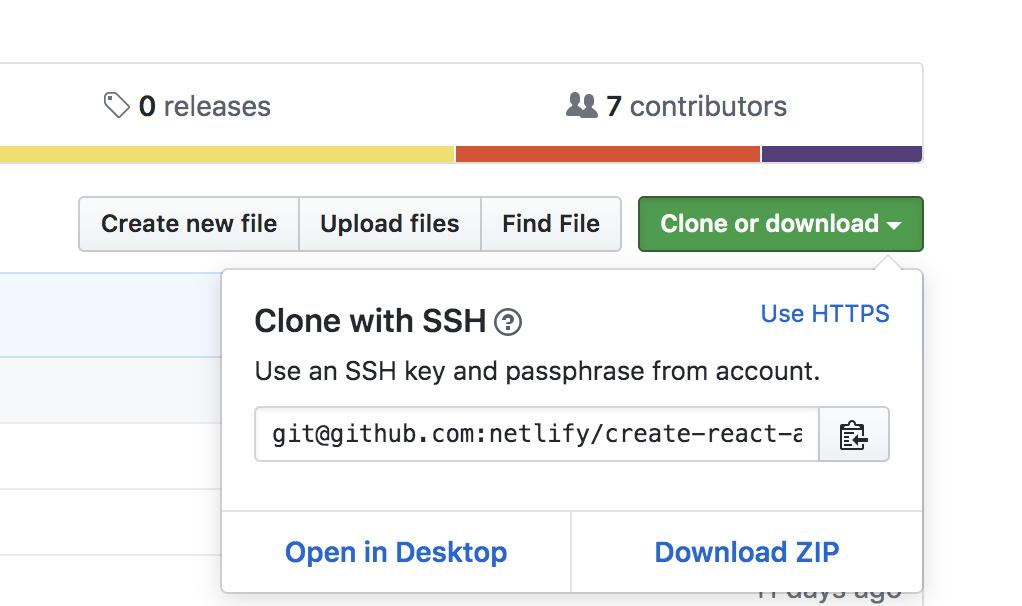This screenshot has height=606, width=1022.
Task: Select the git@github.com SSH URL field
Action: [x=537, y=435]
